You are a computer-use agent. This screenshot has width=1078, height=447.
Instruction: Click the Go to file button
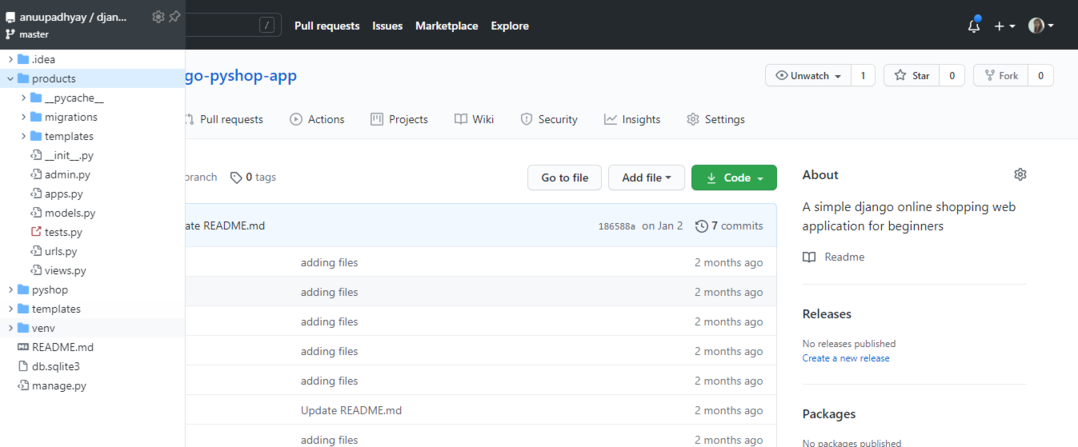pyautogui.click(x=564, y=178)
